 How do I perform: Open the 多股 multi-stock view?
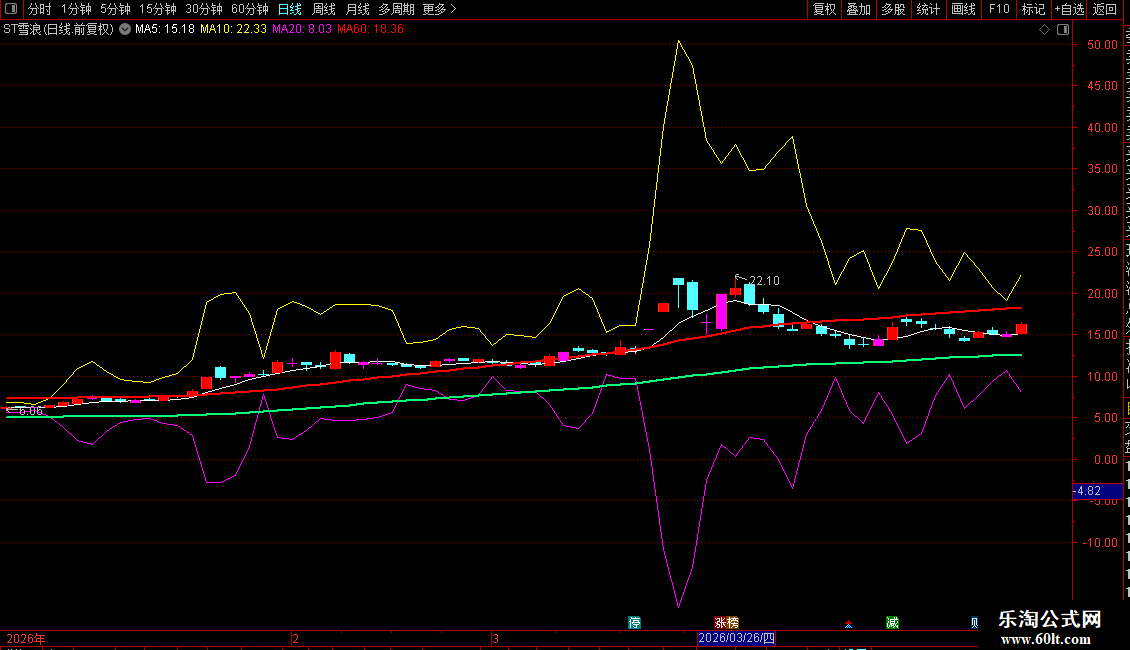894,9
